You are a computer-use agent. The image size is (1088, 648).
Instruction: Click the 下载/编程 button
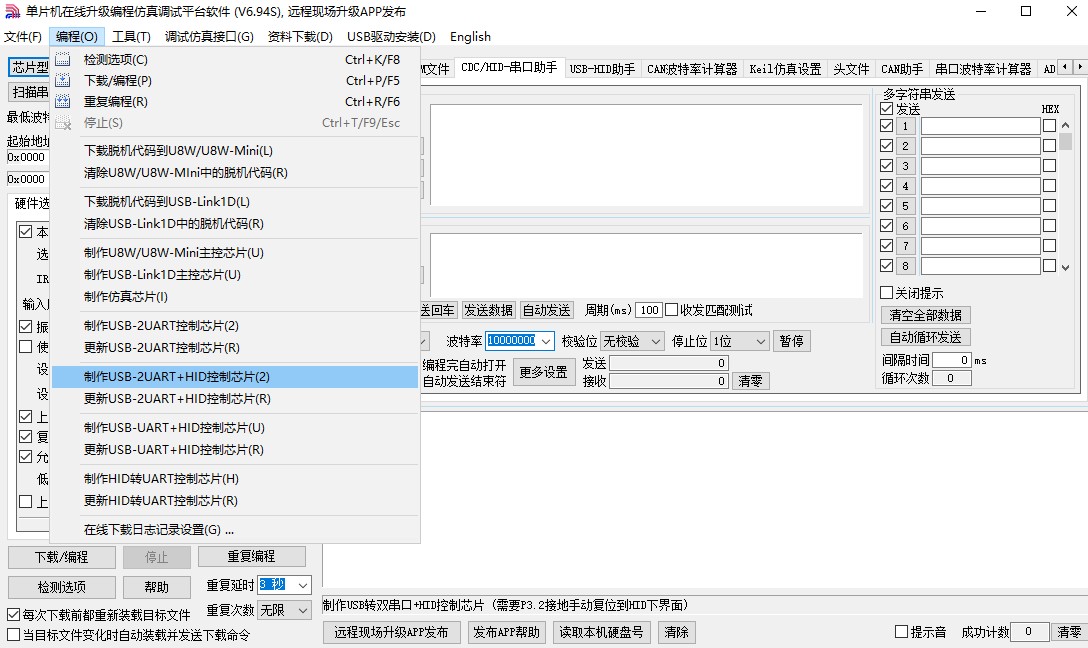point(62,557)
